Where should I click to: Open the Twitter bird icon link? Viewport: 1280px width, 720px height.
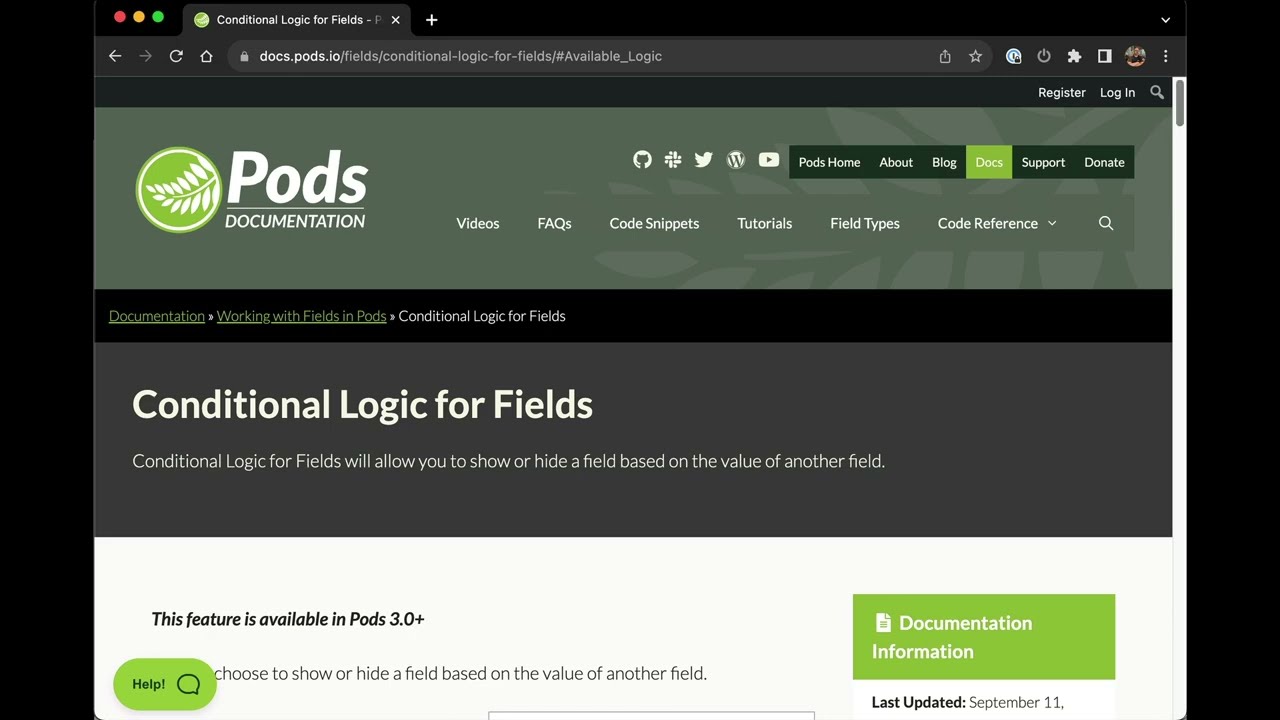(x=704, y=160)
